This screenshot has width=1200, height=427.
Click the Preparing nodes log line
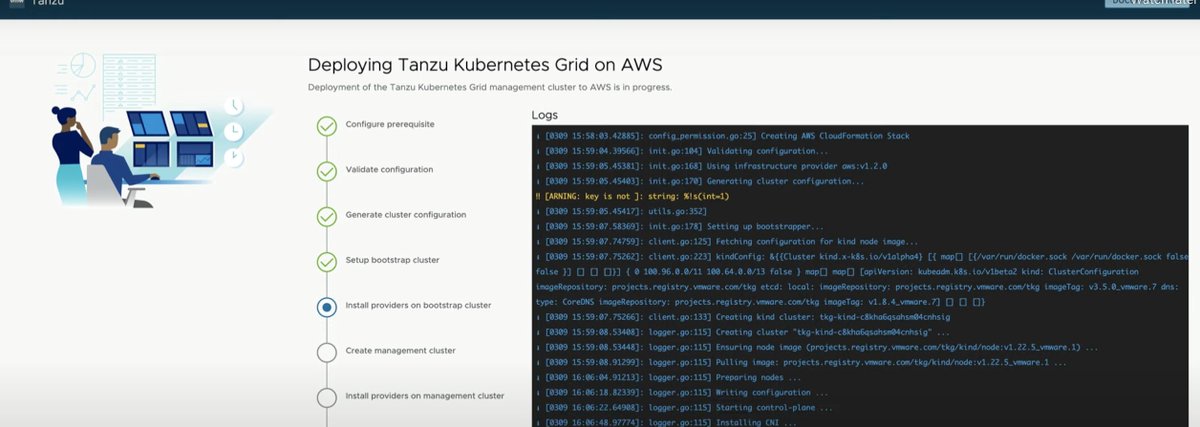669,377
